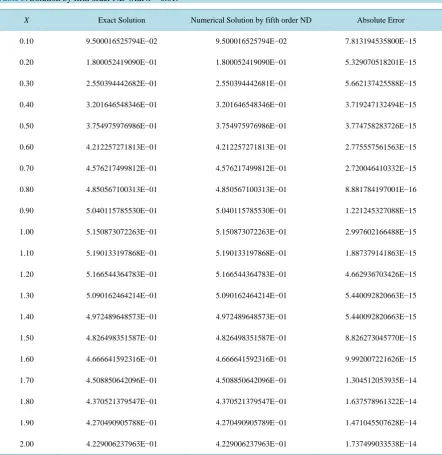Click Exact Solution cell in the 0.20 row
The image size is (442, 455).
122,62
